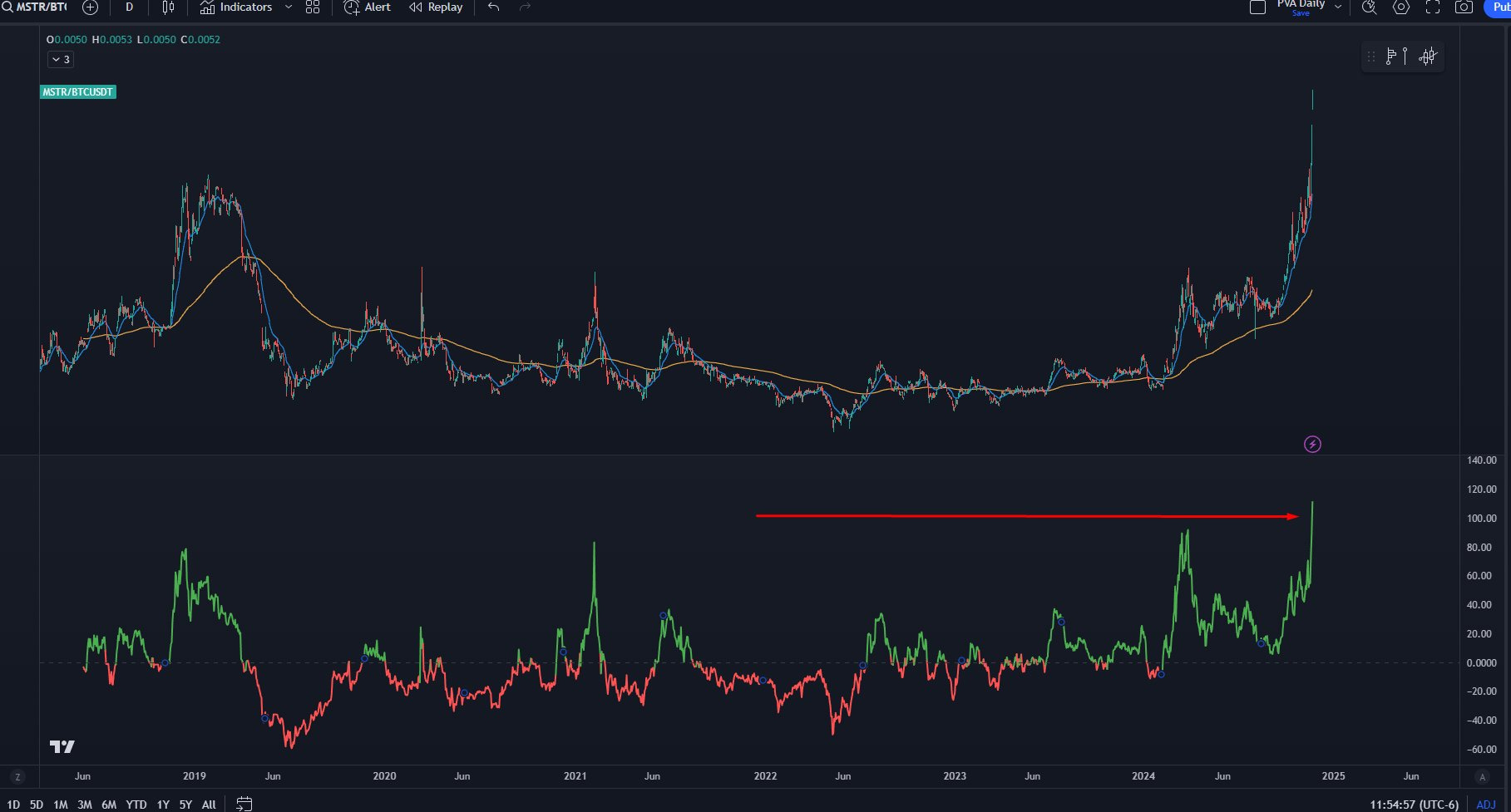Open the candlestick chart type selector
This screenshot has height=812, width=1511.
tap(168, 7)
